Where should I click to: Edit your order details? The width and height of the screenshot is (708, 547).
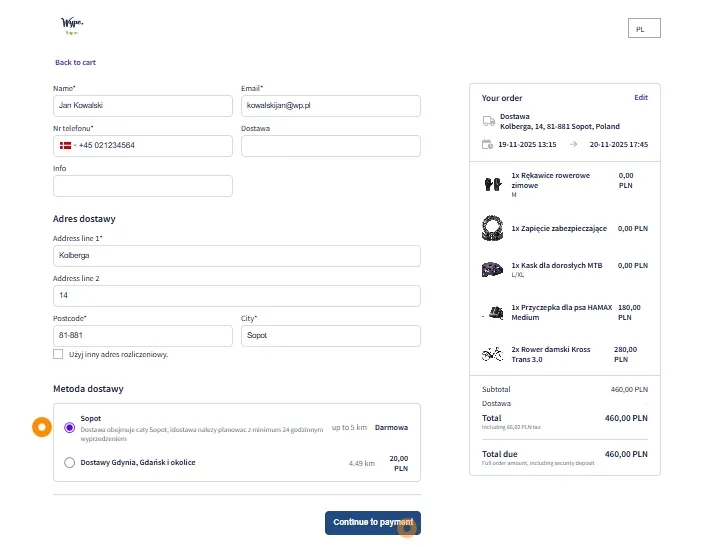click(x=640, y=98)
